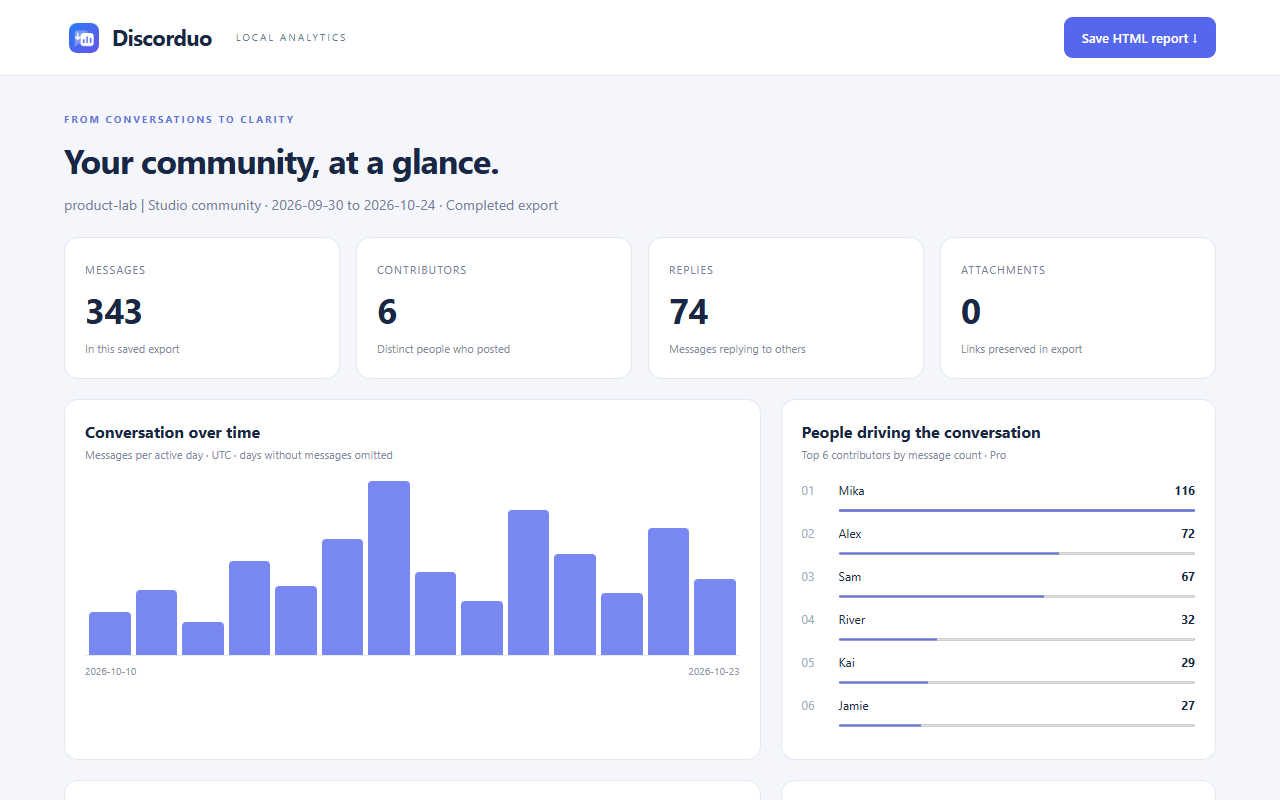Click the Replies card value 74

(689, 312)
